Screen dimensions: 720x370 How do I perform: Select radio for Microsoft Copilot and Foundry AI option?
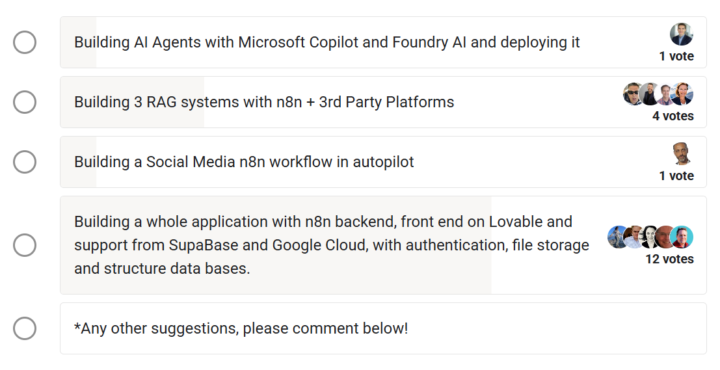(x=25, y=42)
